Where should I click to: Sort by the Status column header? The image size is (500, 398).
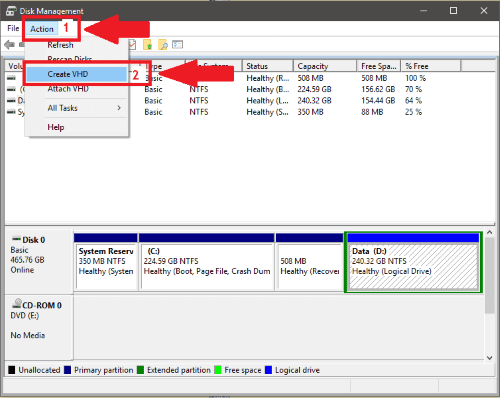pos(268,66)
